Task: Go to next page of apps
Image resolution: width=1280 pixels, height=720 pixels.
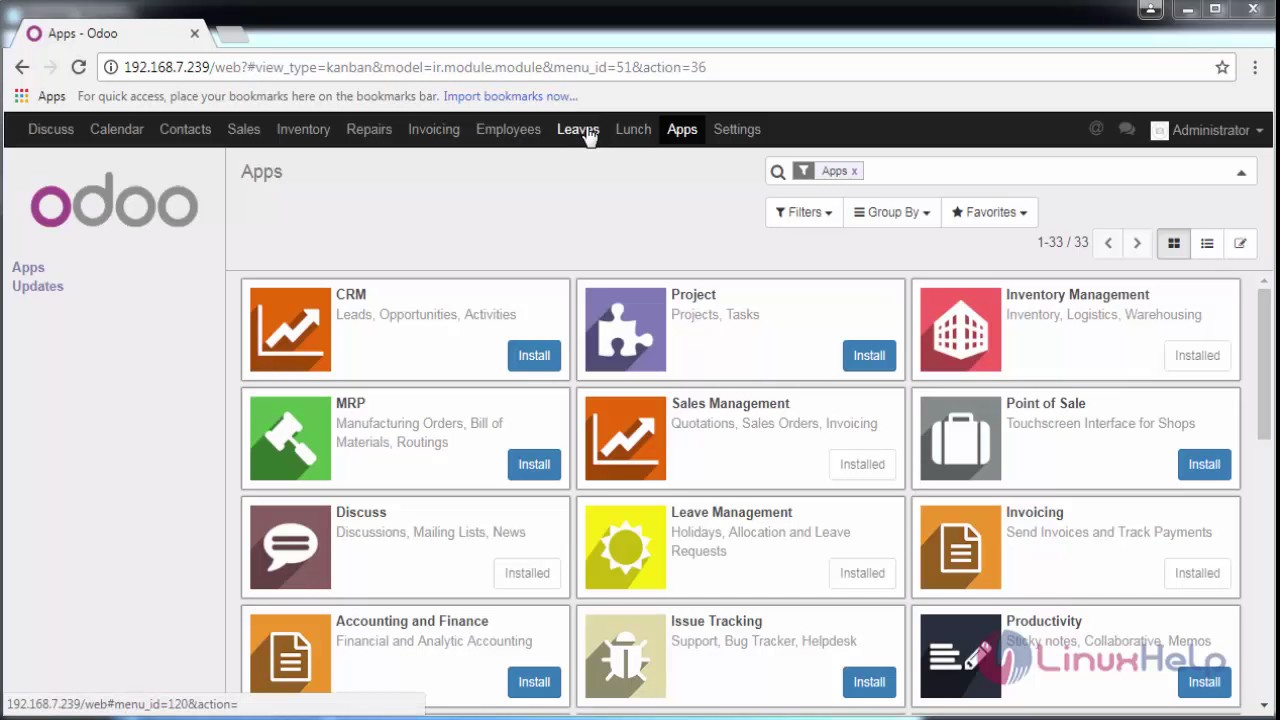Action: click(x=1137, y=243)
